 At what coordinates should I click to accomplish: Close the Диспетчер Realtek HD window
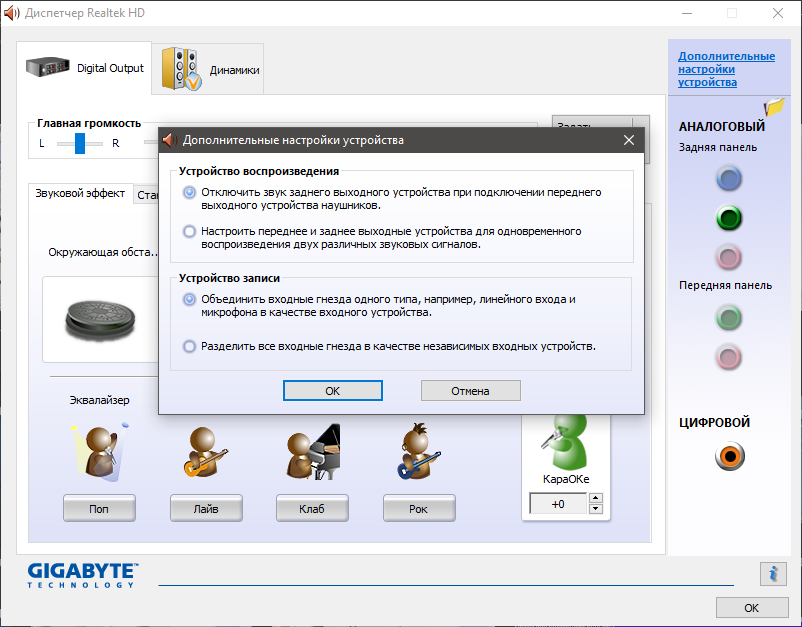[x=778, y=13]
